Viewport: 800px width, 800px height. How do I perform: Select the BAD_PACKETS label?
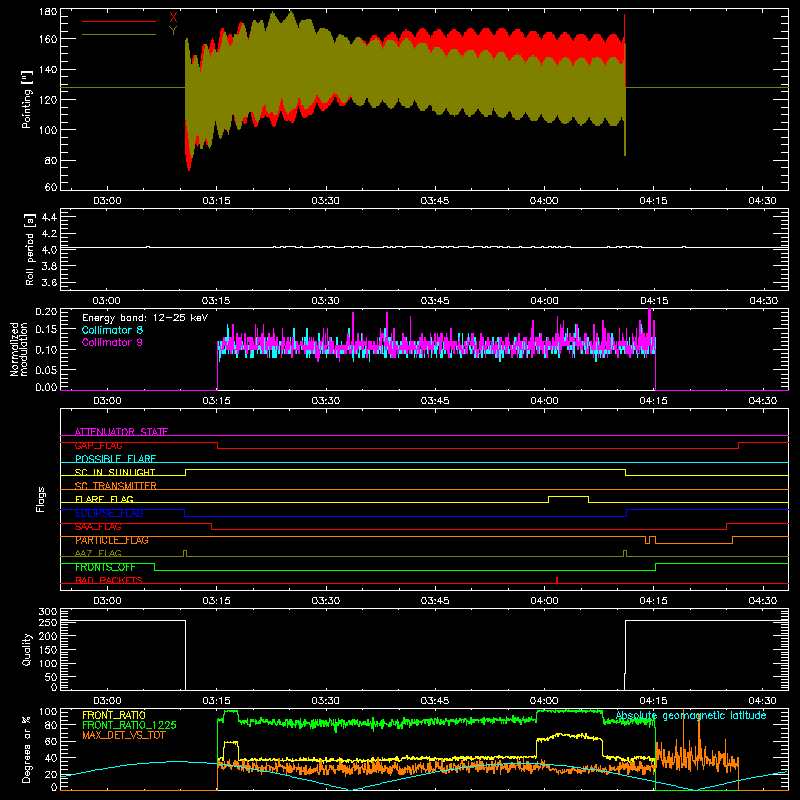[x=109, y=580]
